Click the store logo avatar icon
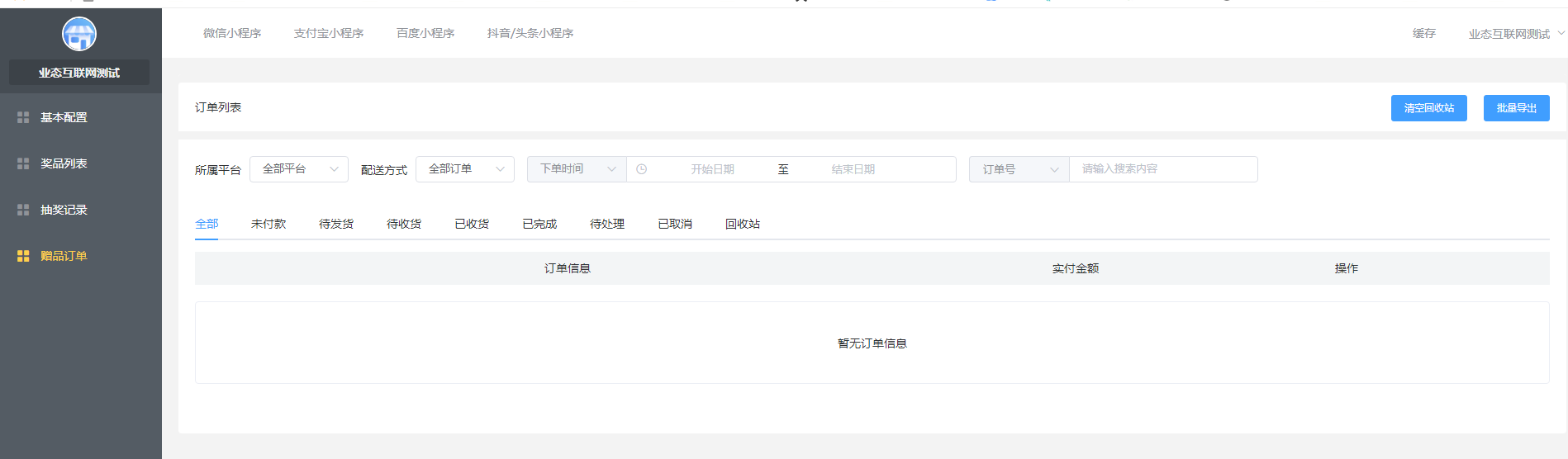Screen dimensions: 1568x459 pyautogui.click(x=79, y=34)
